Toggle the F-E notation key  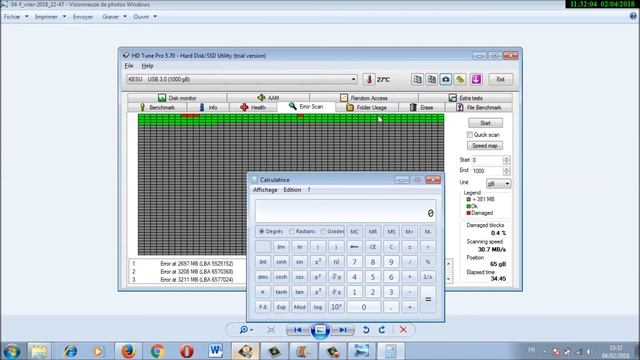[x=263, y=307]
